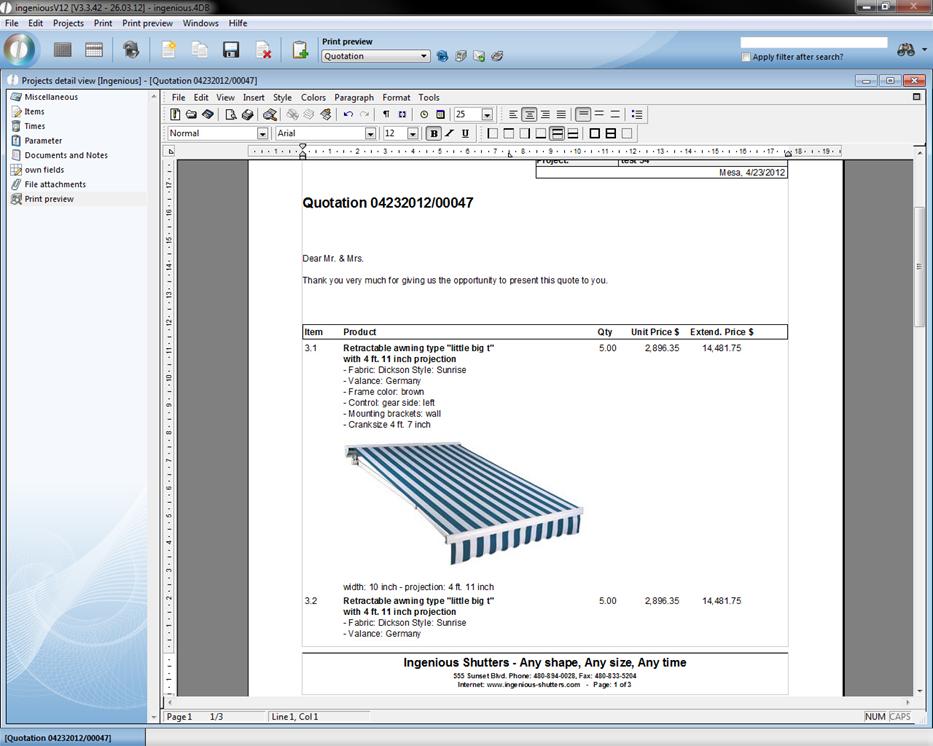Click the delete record icon with red X
The height and width of the screenshot is (746, 933).
[x=263, y=50]
